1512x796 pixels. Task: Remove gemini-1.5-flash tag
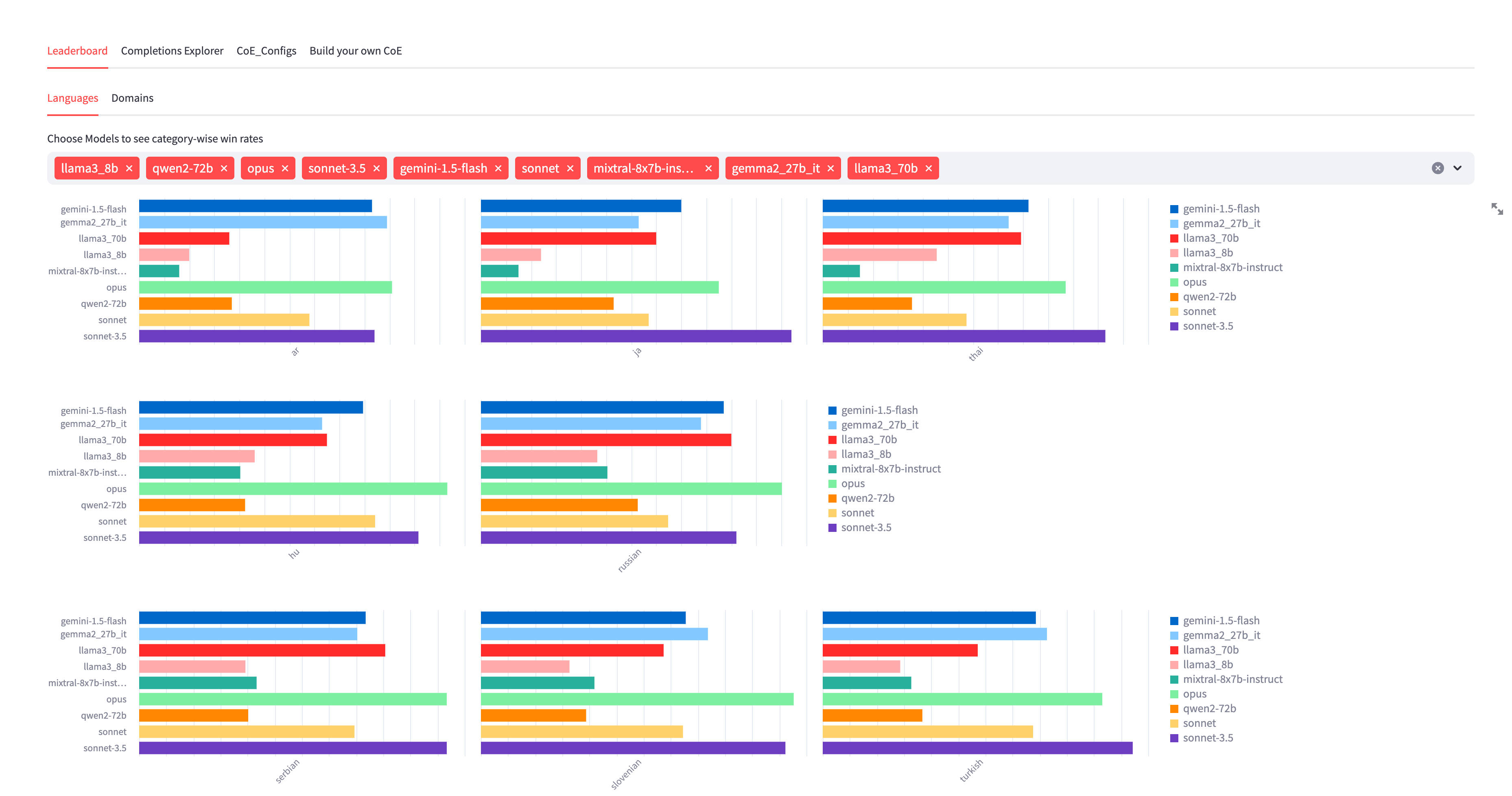pyautogui.click(x=498, y=168)
